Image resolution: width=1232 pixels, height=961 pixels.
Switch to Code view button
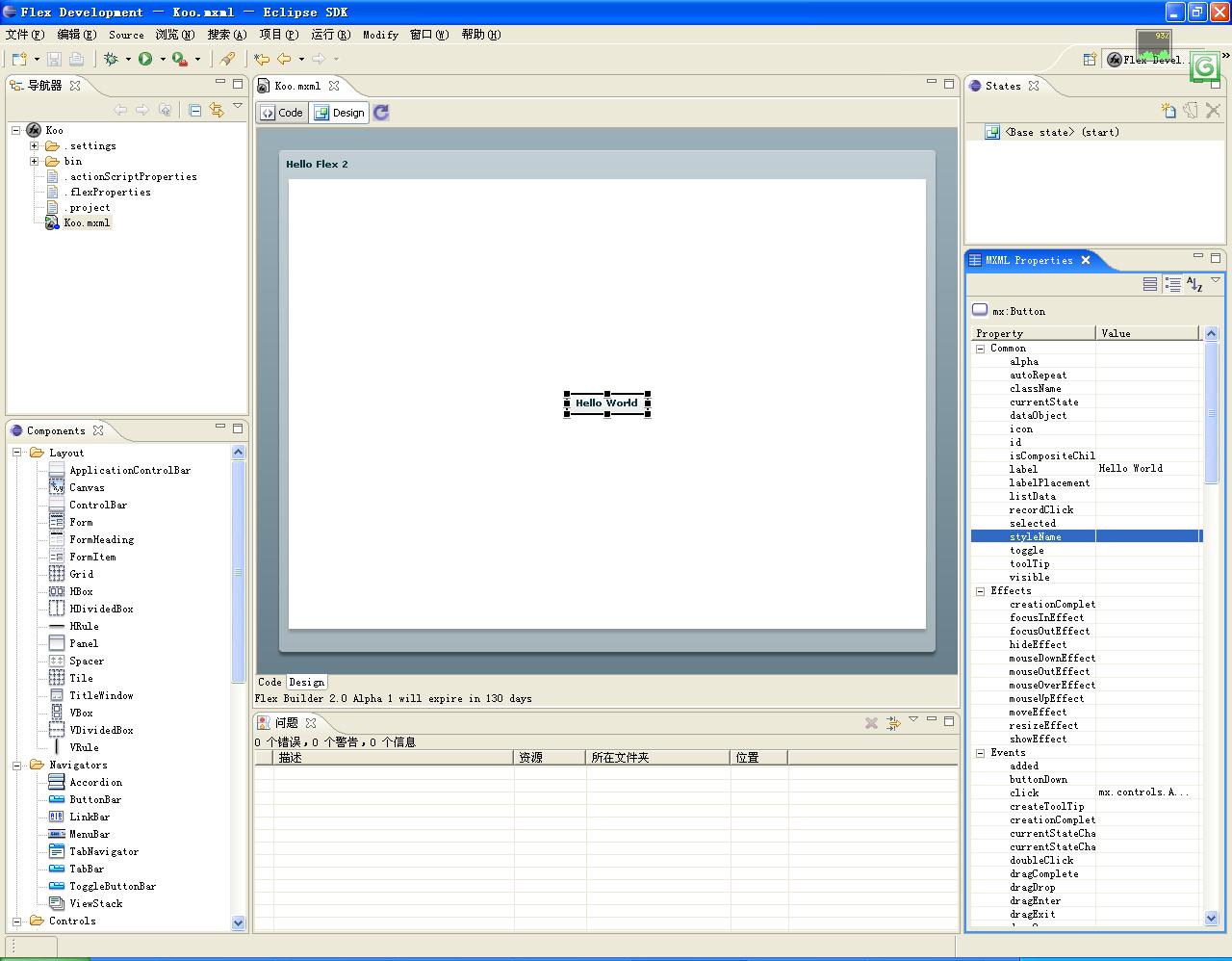(281, 113)
